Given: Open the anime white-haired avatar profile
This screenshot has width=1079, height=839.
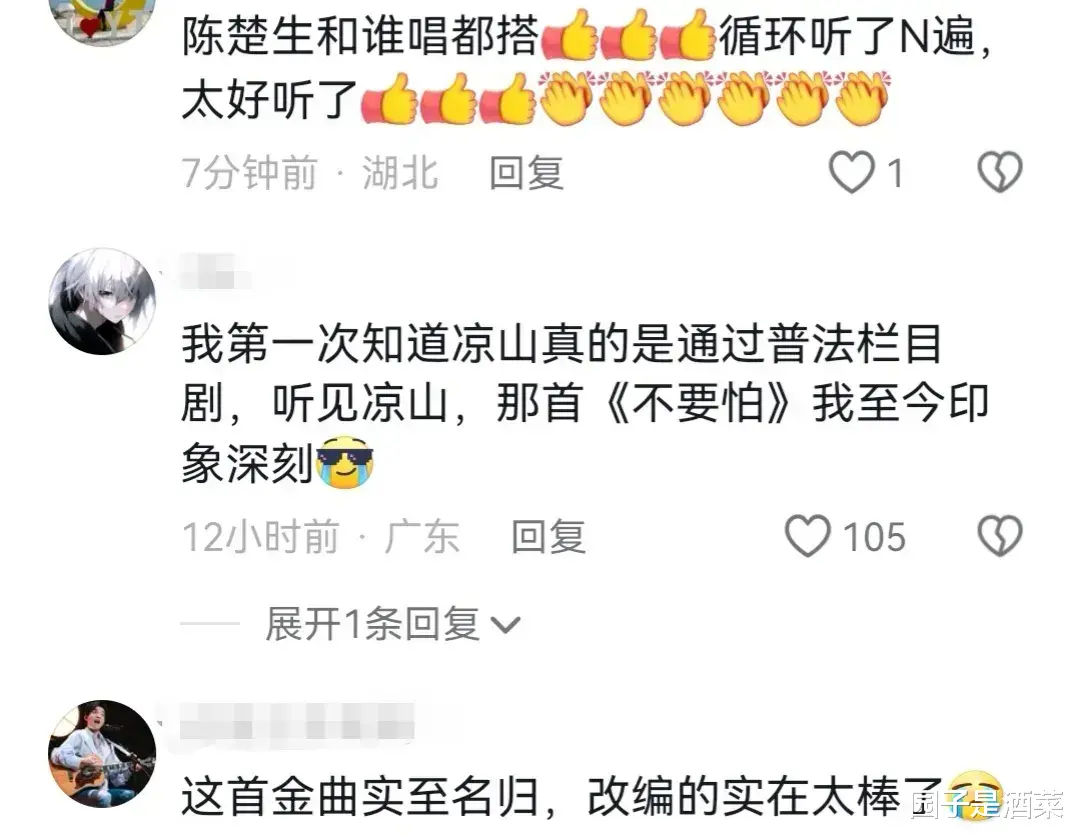Looking at the screenshot, I should click(103, 301).
